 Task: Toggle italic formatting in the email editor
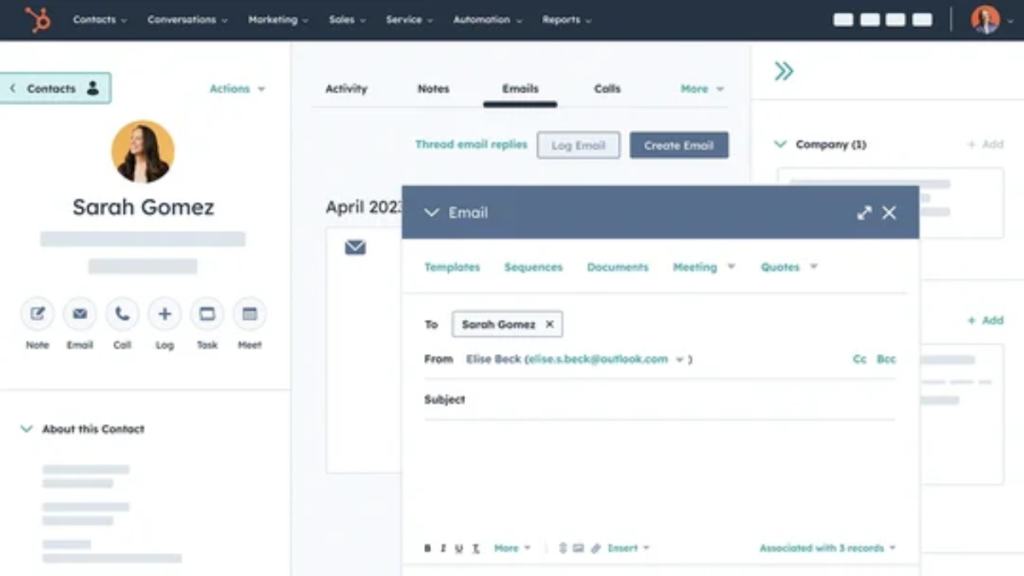[443, 547]
